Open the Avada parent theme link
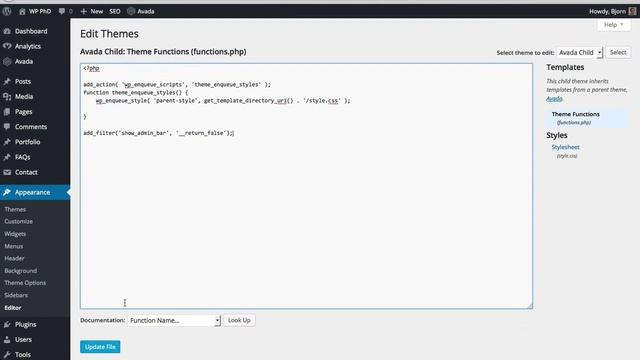This screenshot has height=360, width=640. [x=554, y=98]
